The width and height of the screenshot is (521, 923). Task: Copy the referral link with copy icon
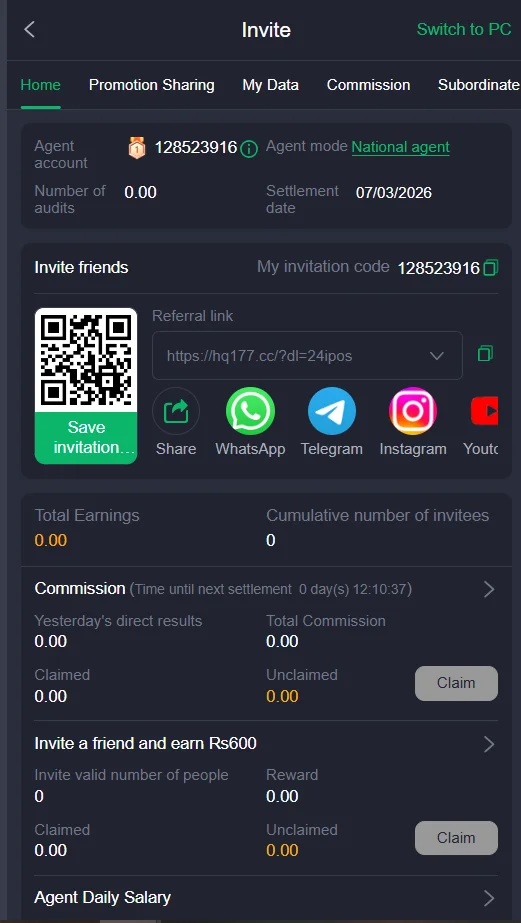(485, 354)
